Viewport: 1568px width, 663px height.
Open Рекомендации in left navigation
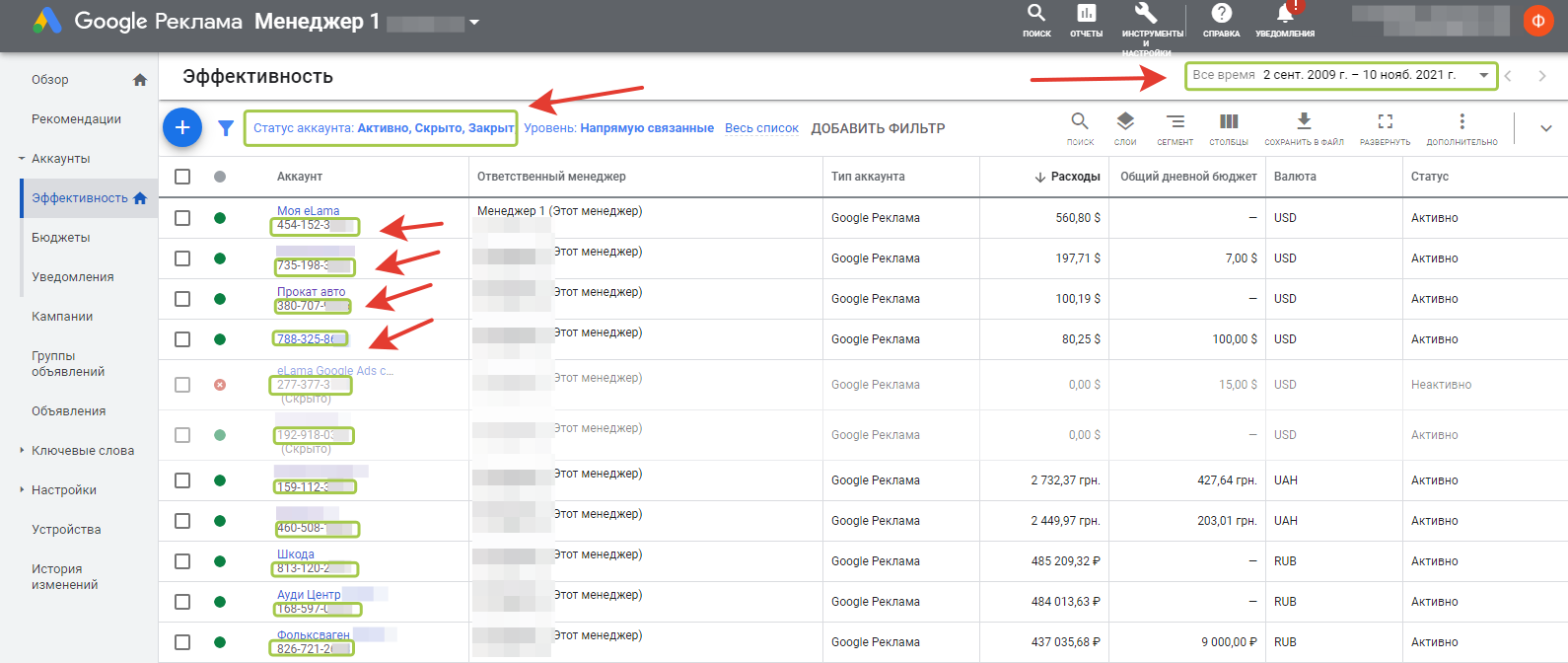click(76, 119)
